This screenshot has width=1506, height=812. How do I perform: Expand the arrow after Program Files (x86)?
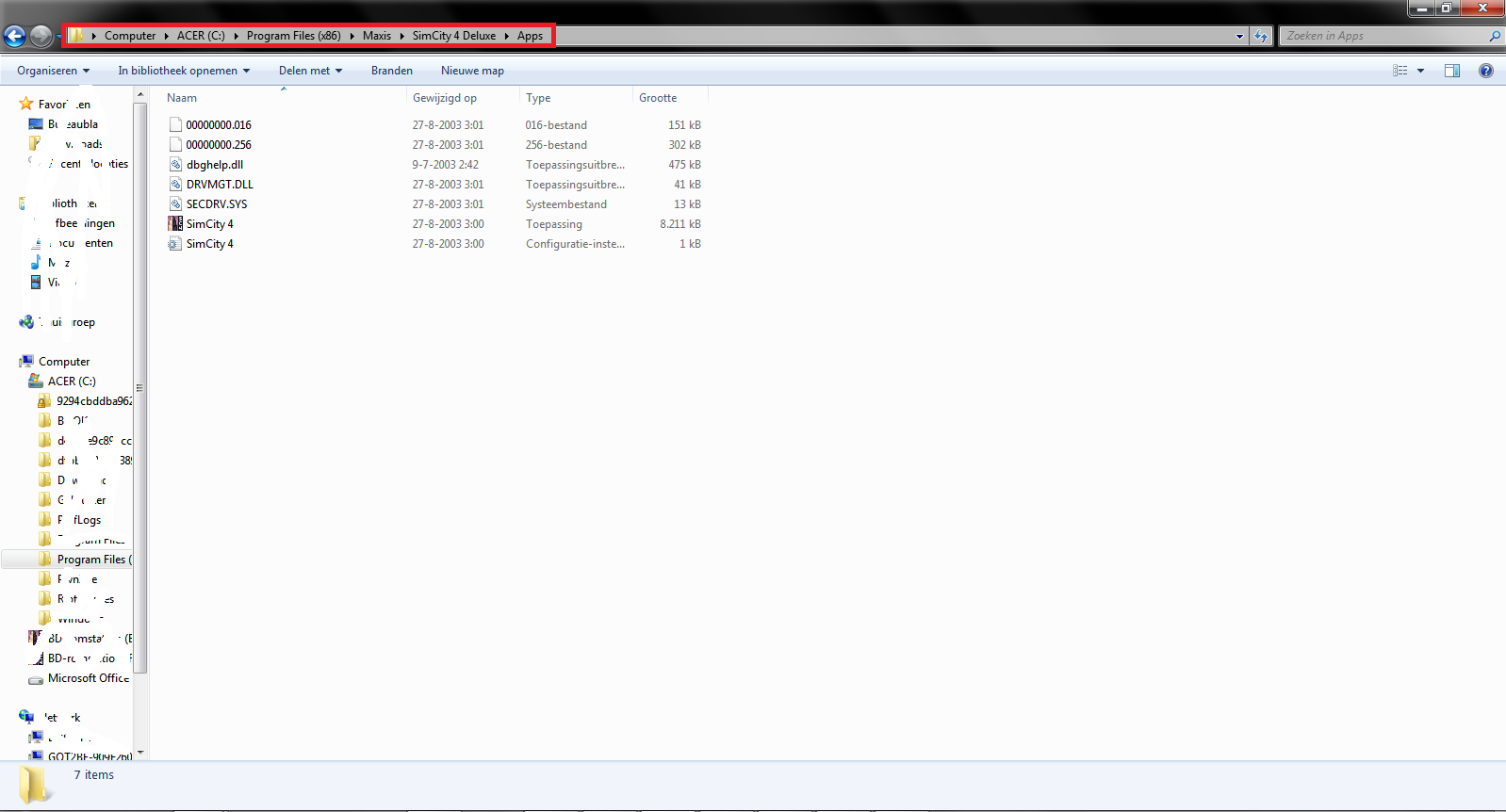coord(352,36)
